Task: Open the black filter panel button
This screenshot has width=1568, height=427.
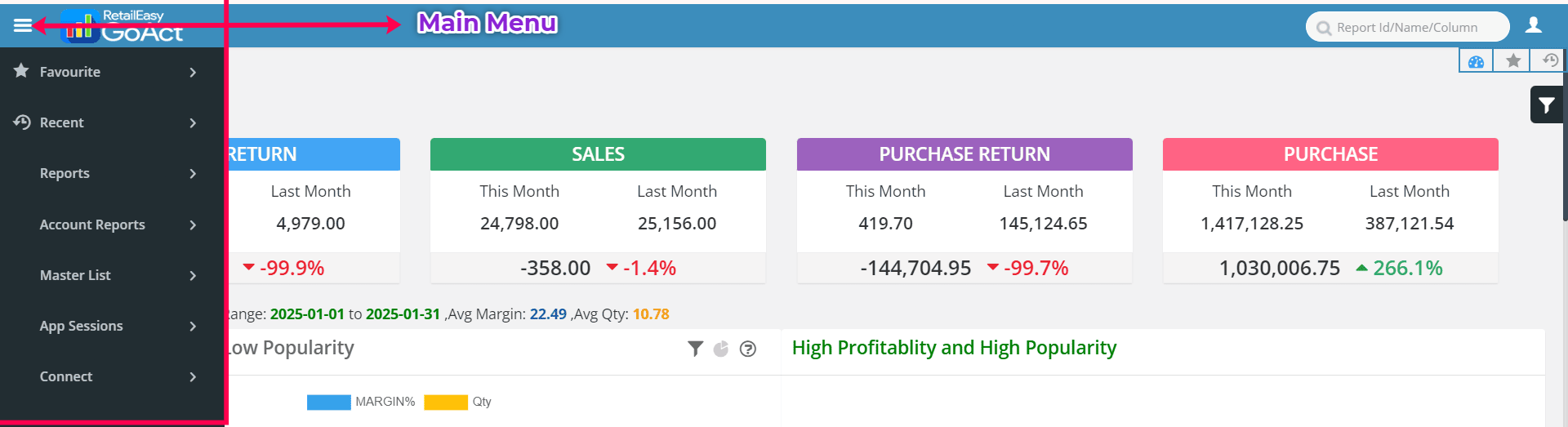Action: click(1546, 105)
